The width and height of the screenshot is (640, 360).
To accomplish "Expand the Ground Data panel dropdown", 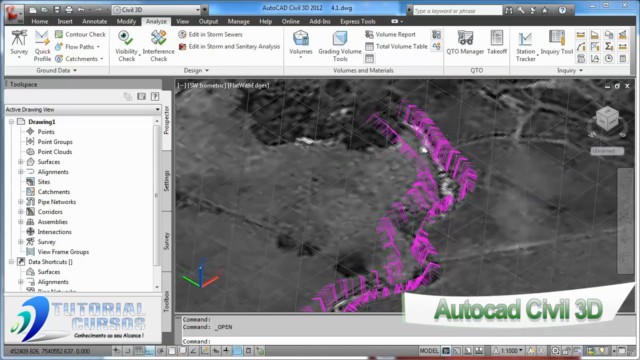I will point(56,71).
